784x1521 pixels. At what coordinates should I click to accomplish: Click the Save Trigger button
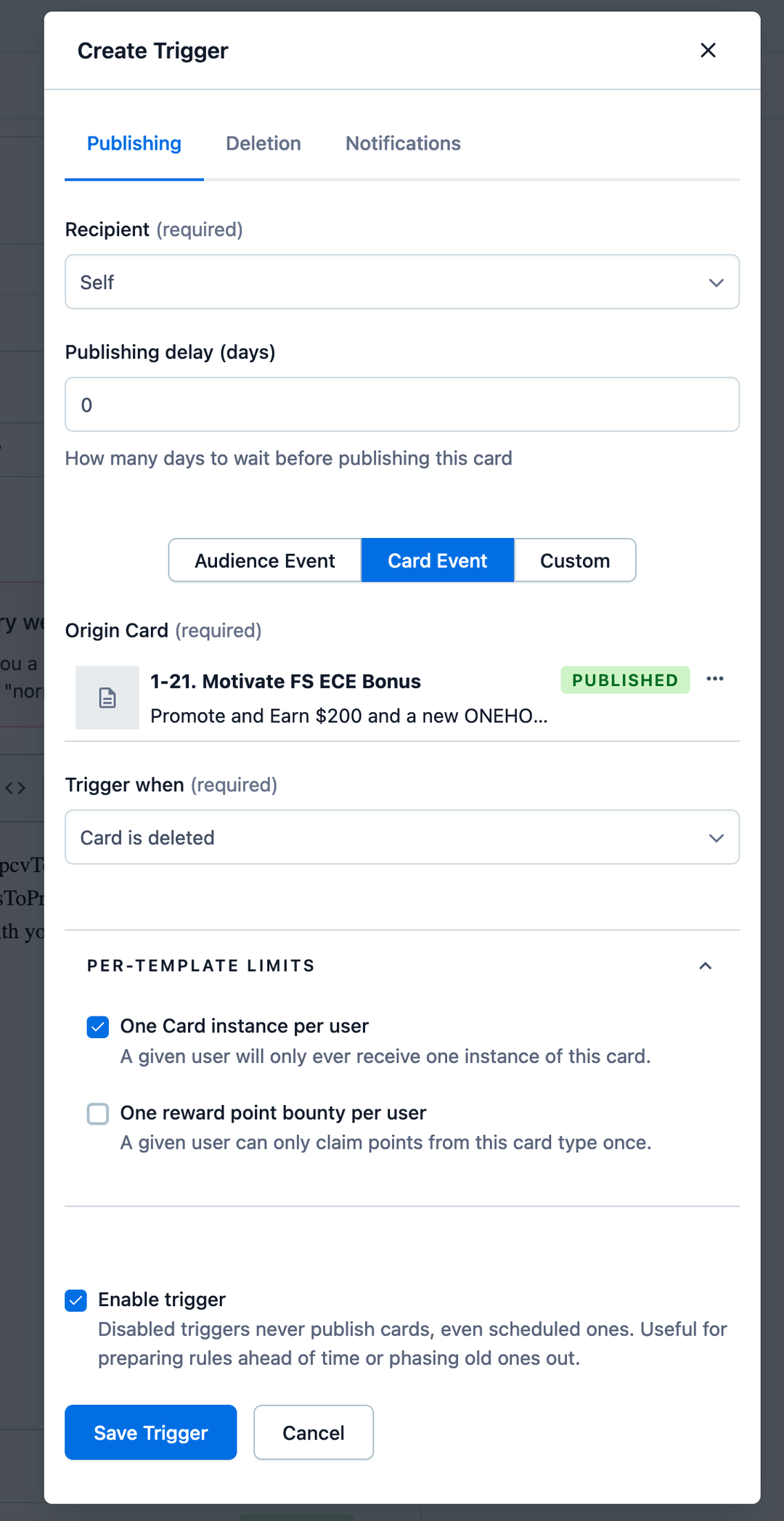[x=151, y=1432]
